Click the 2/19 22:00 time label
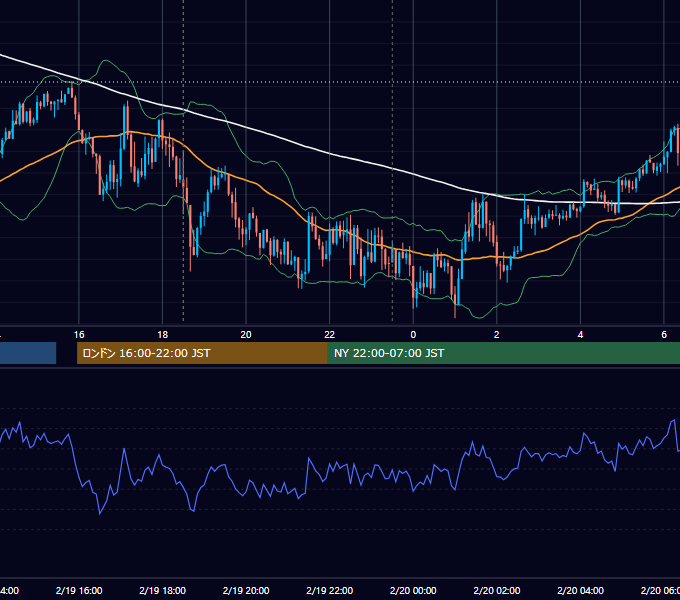680x600 pixels. pos(330,590)
